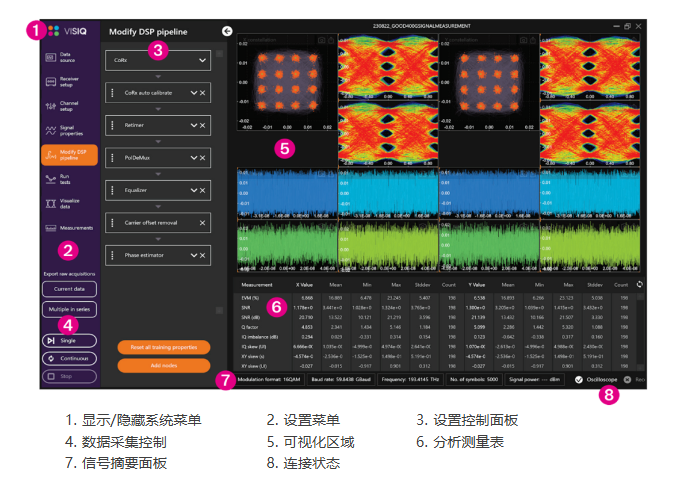
Task: Start Continuous acquisition
Action: [69, 358]
